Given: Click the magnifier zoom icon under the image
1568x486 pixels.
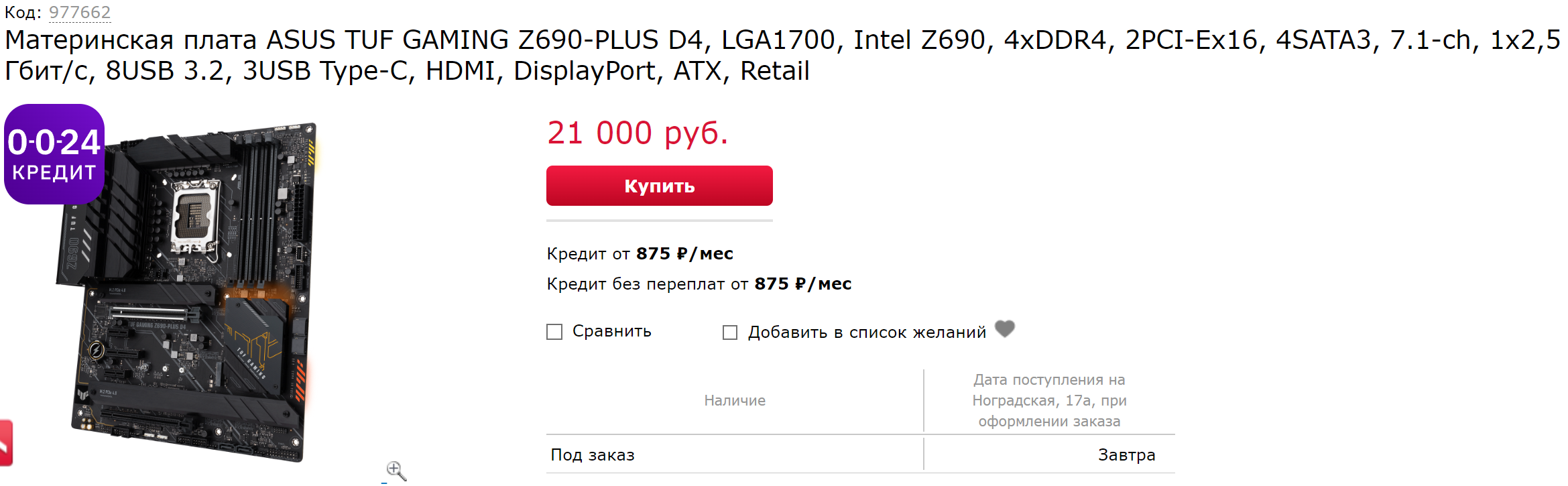Looking at the screenshot, I should click(396, 470).
